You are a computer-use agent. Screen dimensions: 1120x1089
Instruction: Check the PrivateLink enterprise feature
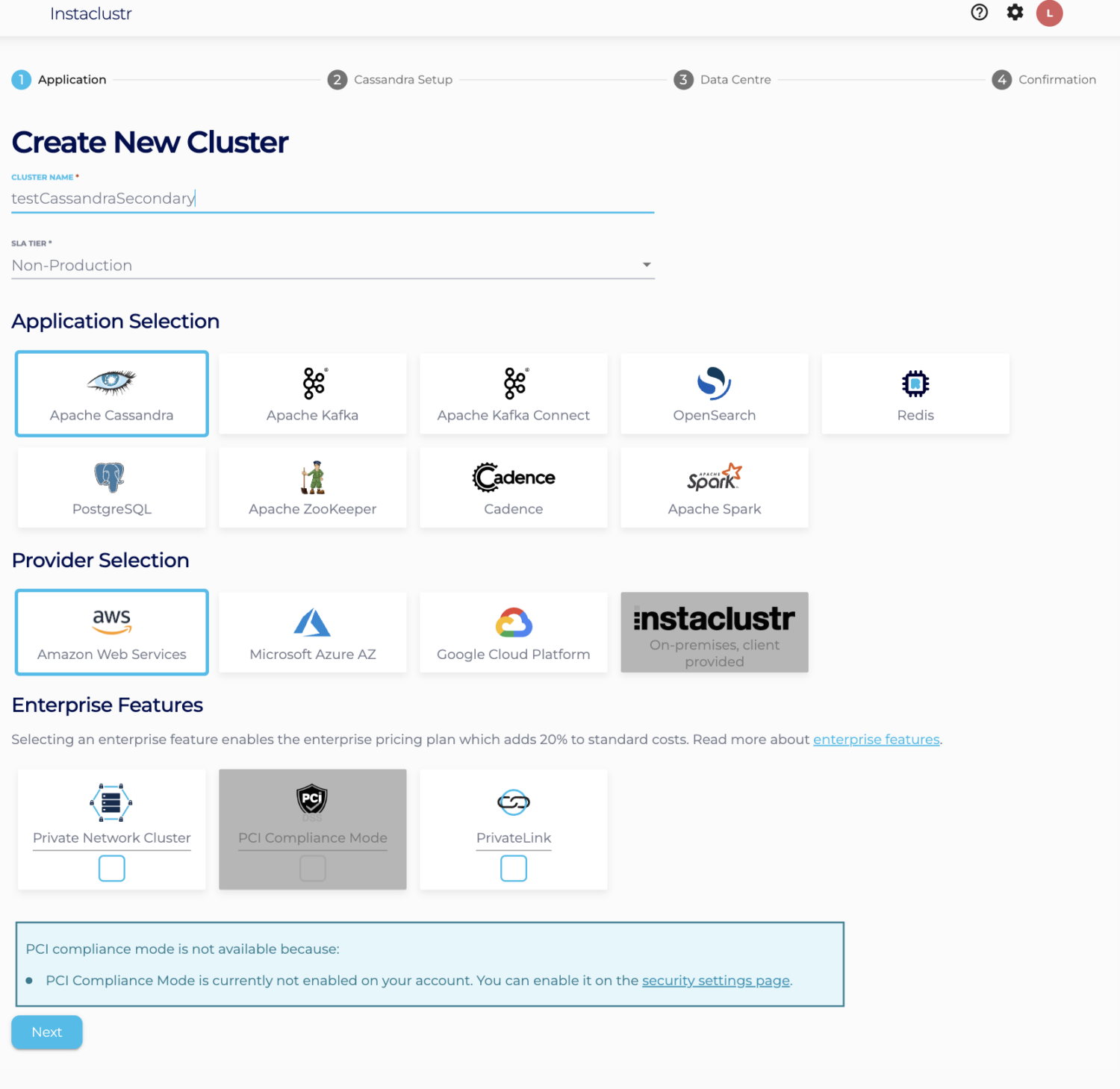513,868
